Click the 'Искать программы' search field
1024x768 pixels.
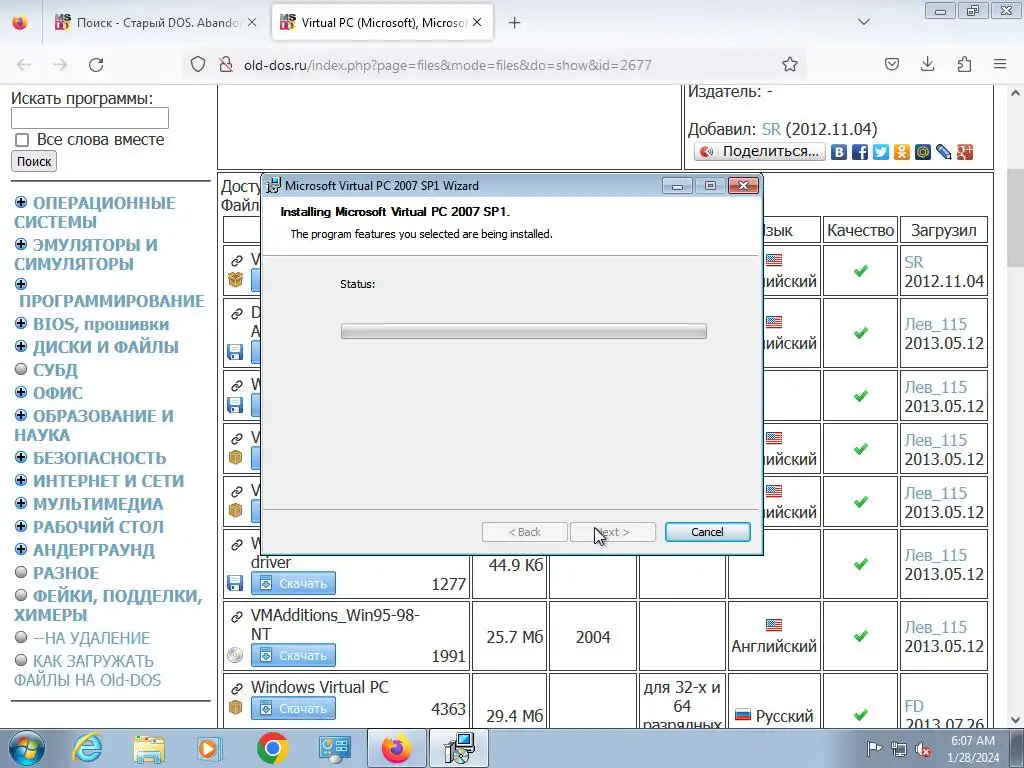[89, 118]
